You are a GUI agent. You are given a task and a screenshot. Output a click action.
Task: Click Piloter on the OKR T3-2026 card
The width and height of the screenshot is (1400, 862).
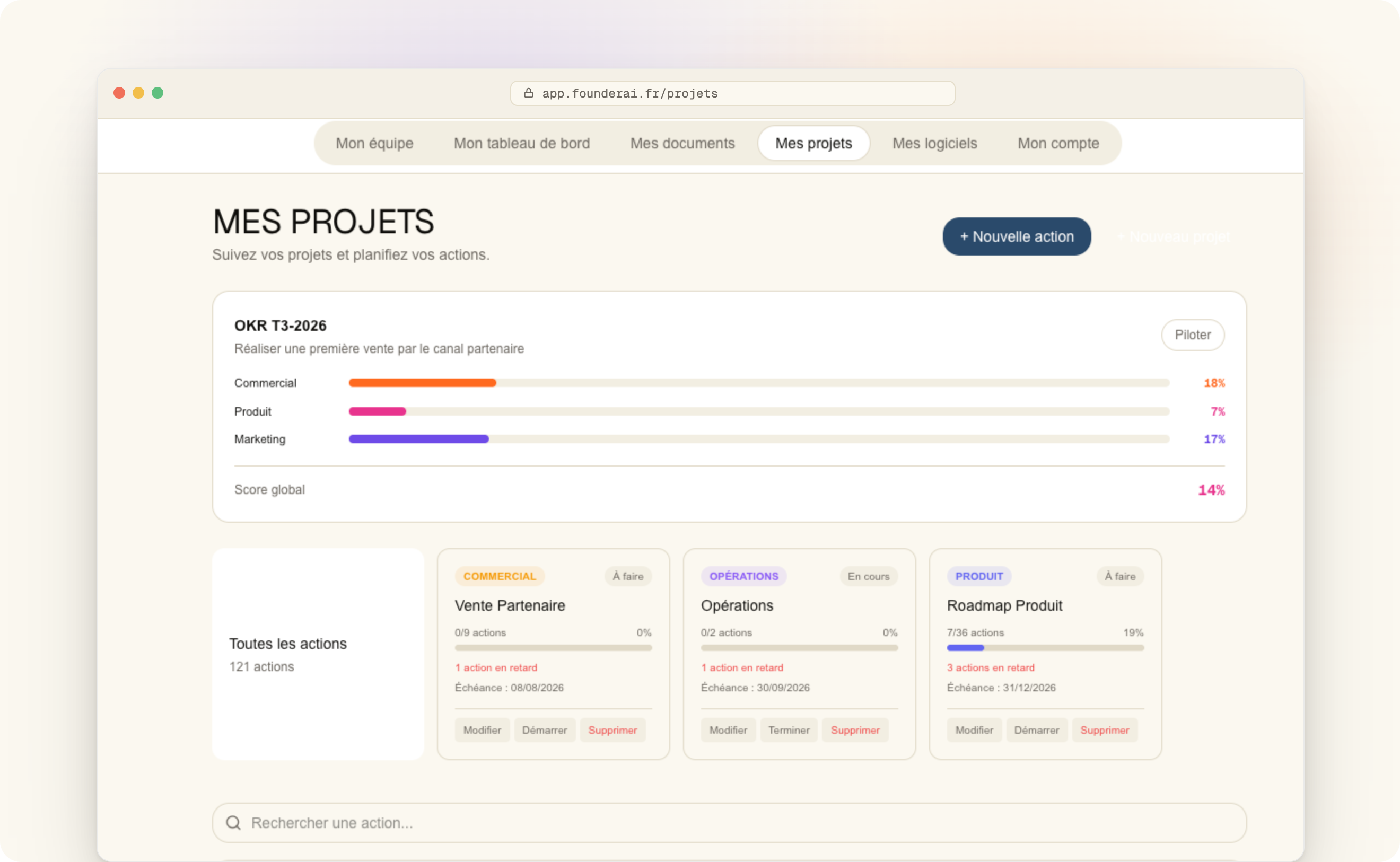point(1193,335)
